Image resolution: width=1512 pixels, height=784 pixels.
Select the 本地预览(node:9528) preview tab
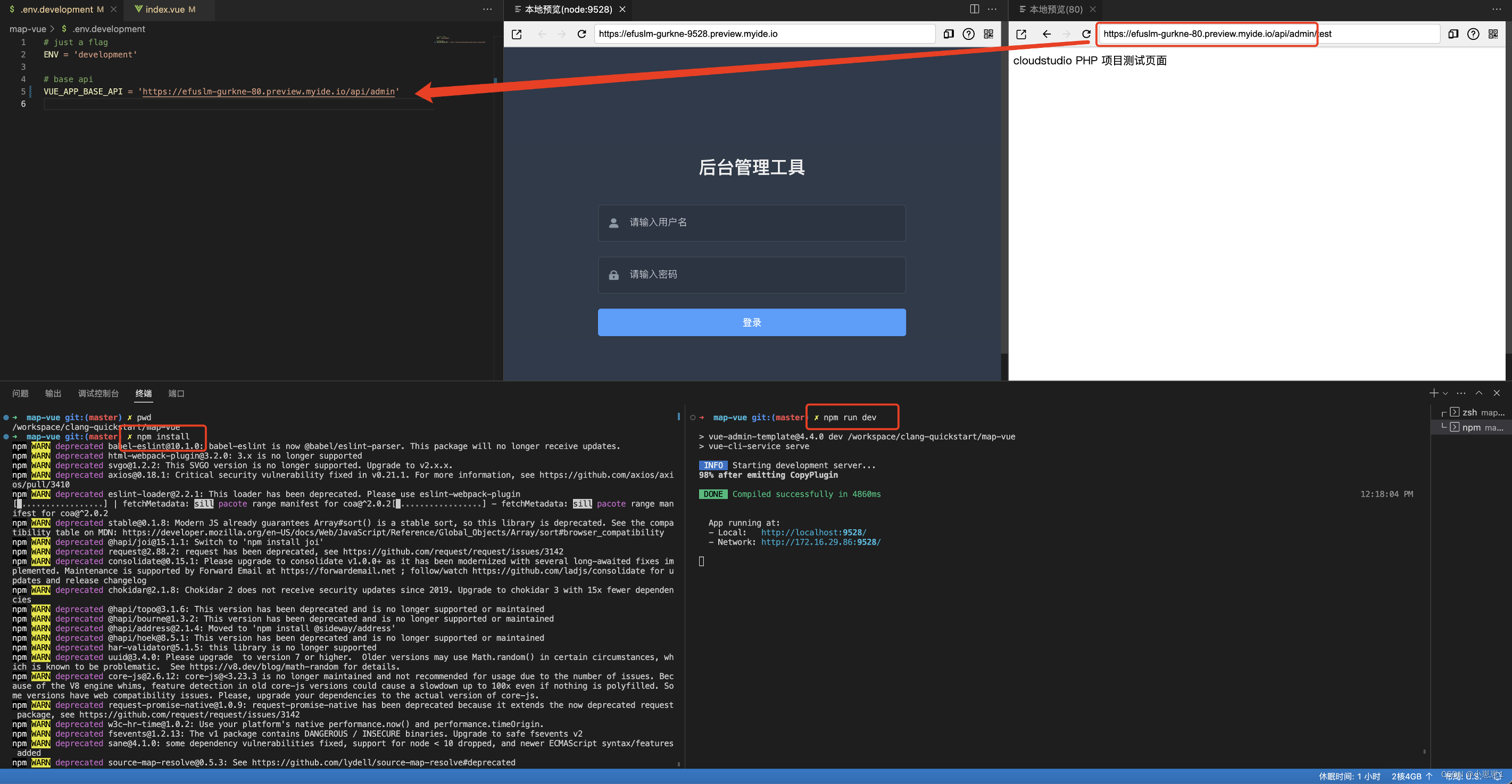pos(568,10)
